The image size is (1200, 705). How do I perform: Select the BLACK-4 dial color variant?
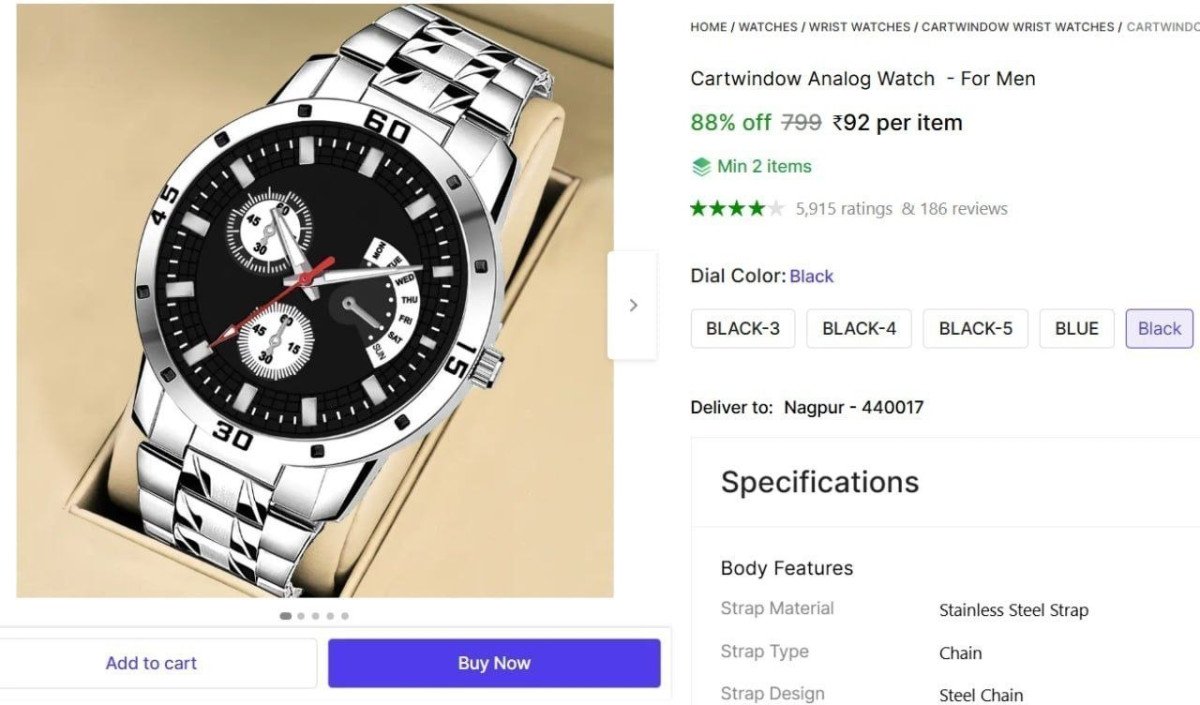(x=858, y=328)
